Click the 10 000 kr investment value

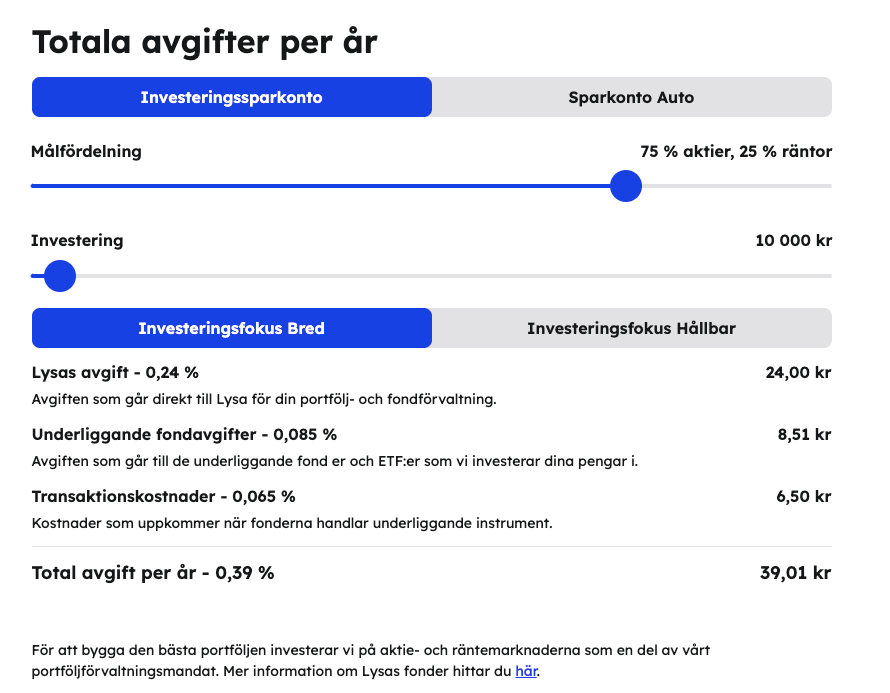(x=794, y=241)
